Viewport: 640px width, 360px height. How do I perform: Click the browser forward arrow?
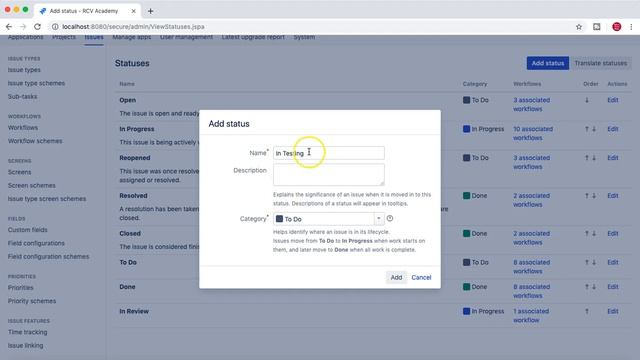[x=23, y=27]
